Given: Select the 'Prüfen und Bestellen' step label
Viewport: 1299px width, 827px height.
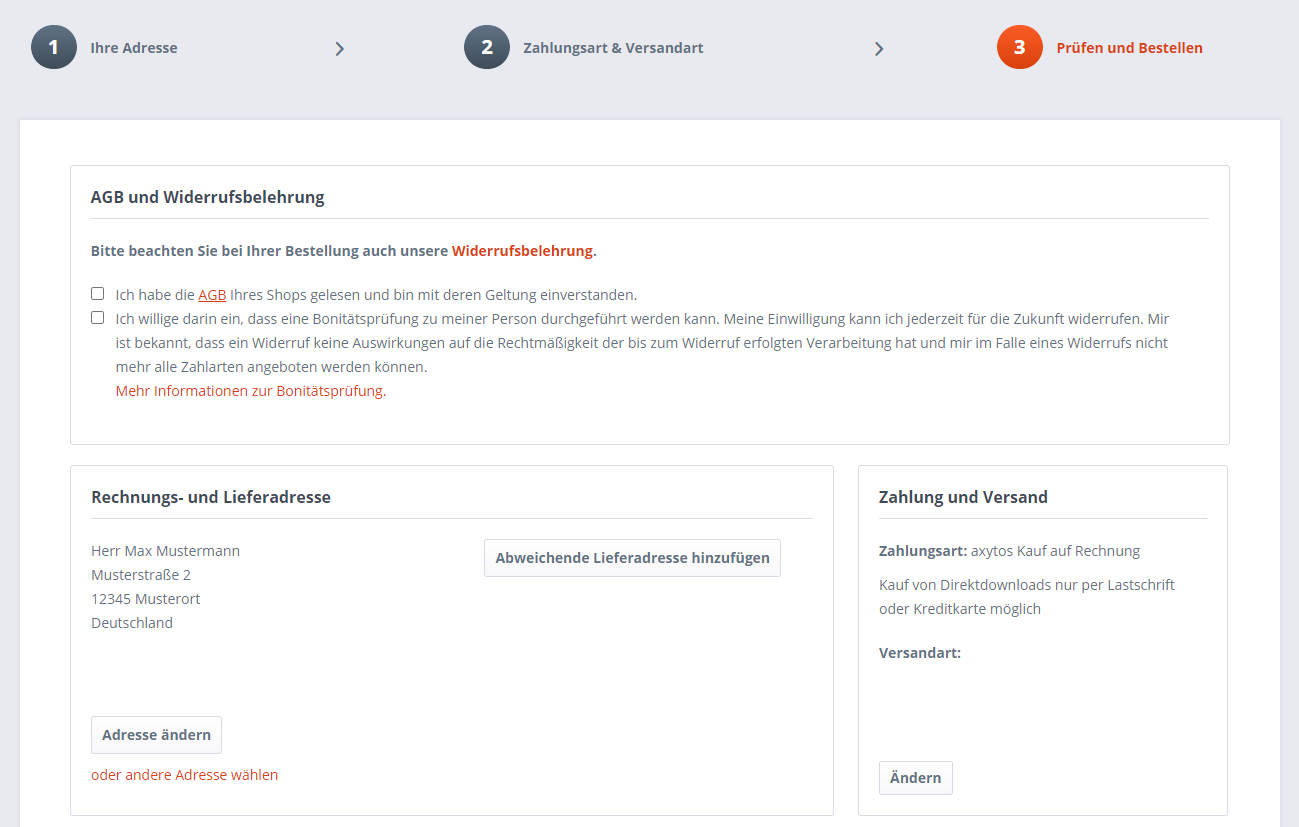Looking at the screenshot, I should coord(1130,48).
